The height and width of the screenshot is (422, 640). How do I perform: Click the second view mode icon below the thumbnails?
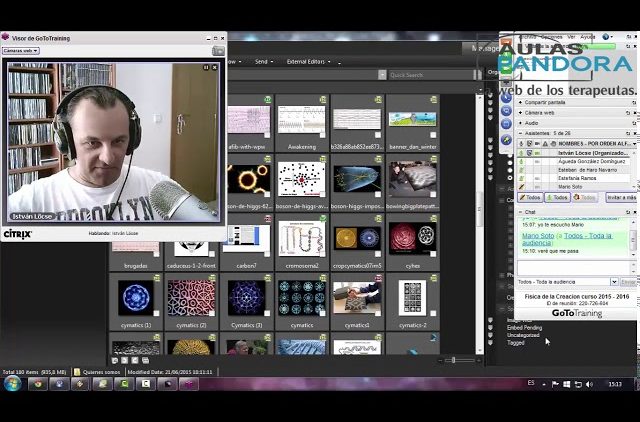pyautogui.click(x=124, y=360)
